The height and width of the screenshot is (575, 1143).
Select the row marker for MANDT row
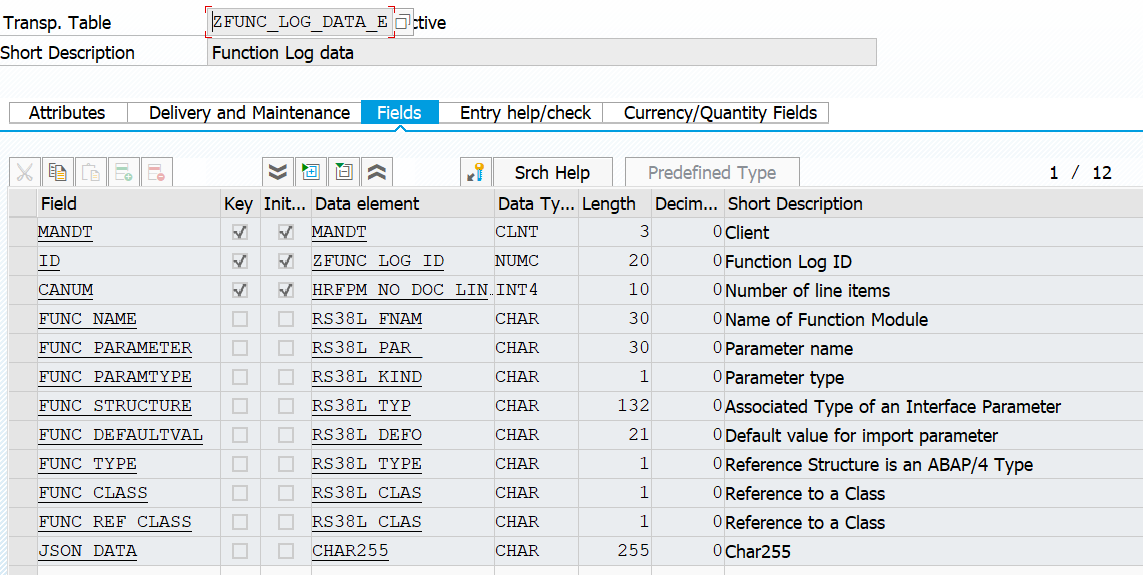click(x=23, y=232)
